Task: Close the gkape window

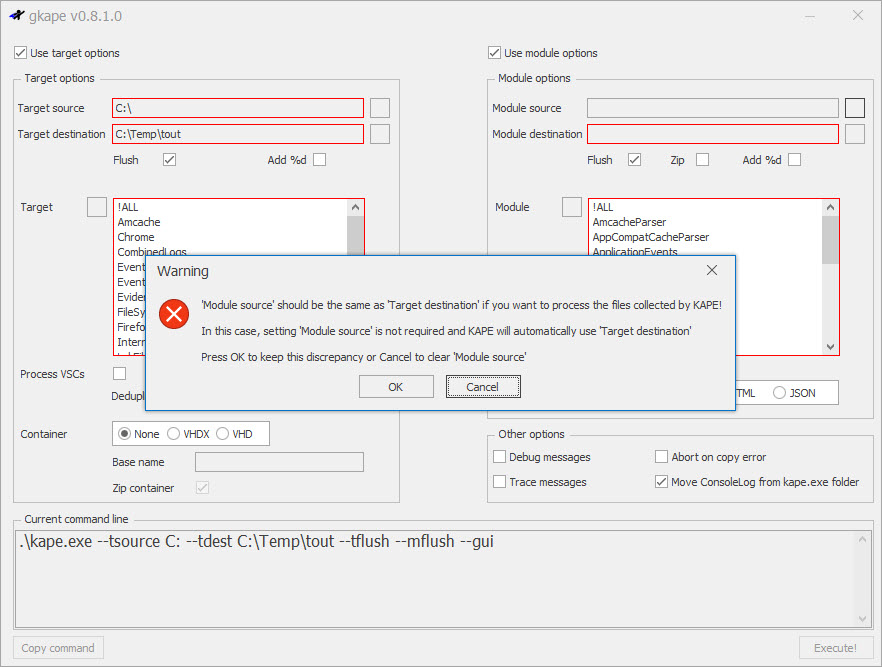Action: (857, 16)
